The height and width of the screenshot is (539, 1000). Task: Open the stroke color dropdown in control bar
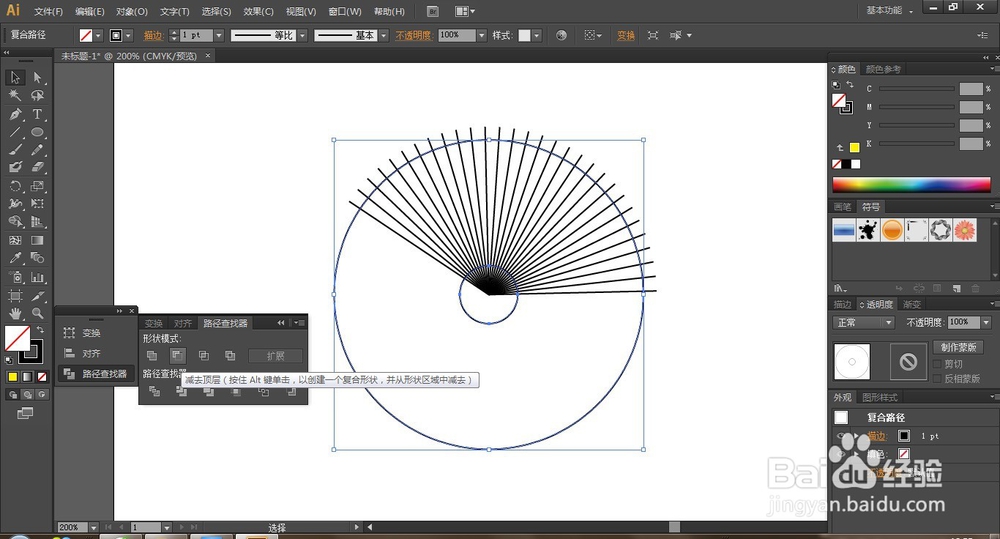[x=129, y=36]
